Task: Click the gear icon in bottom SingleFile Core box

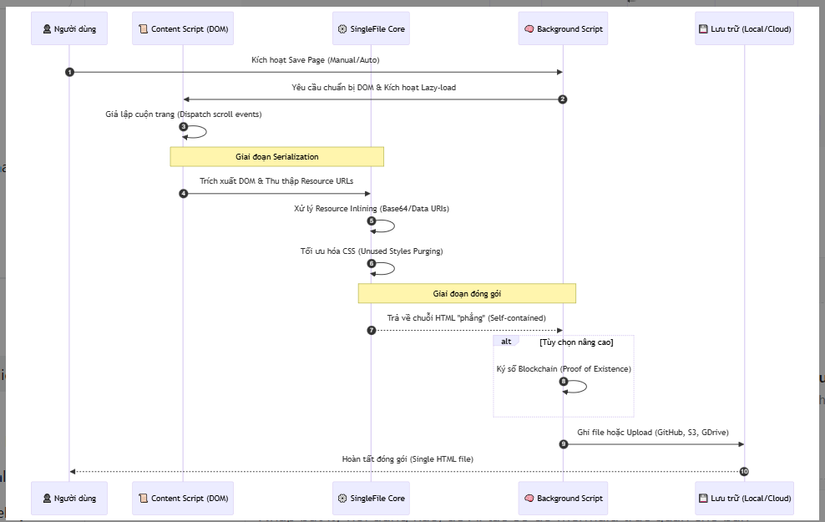Action: click(x=343, y=498)
